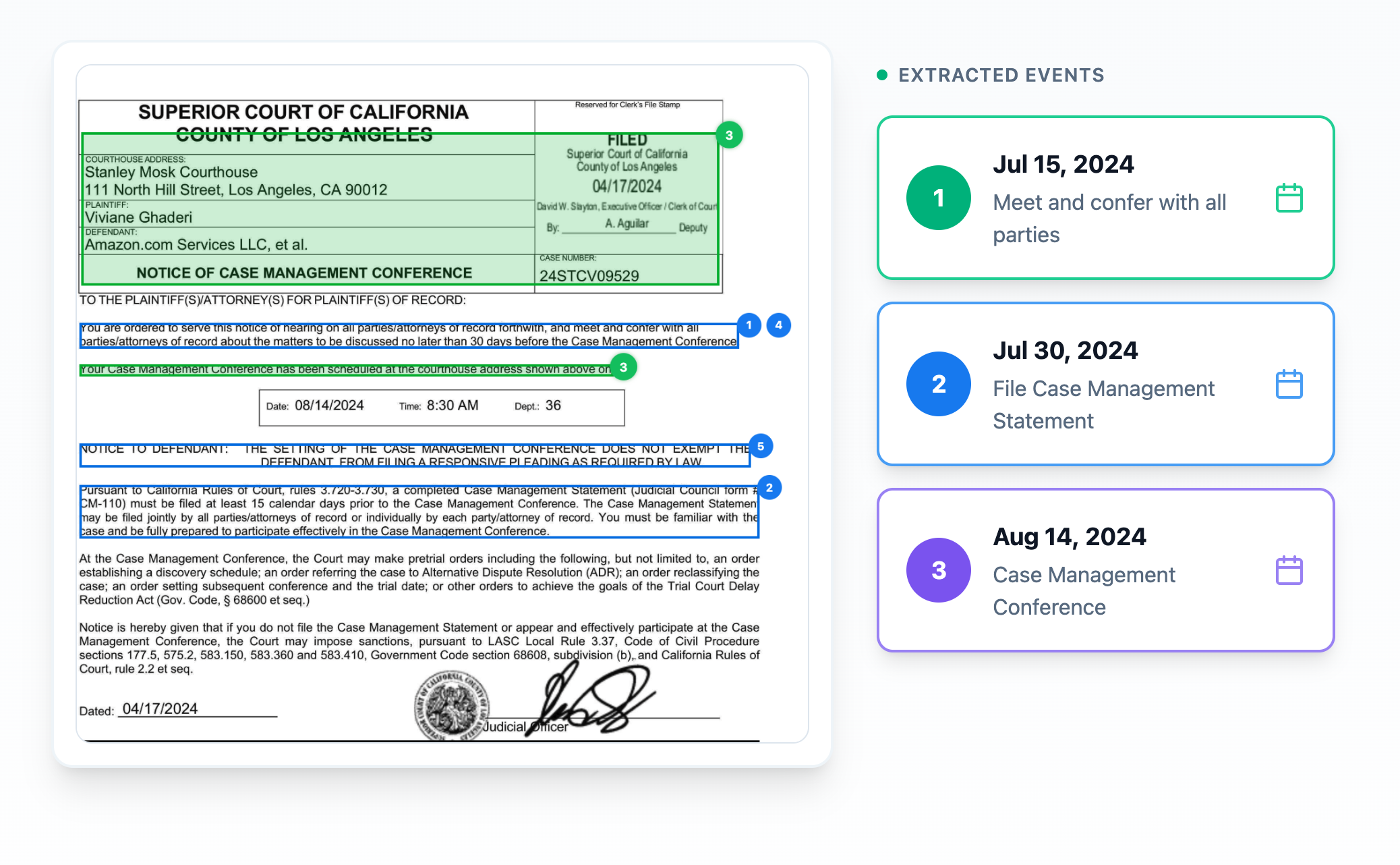The height and width of the screenshot is (865, 1400).
Task: Click green badge 3 on the header highlight
Action: click(729, 135)
